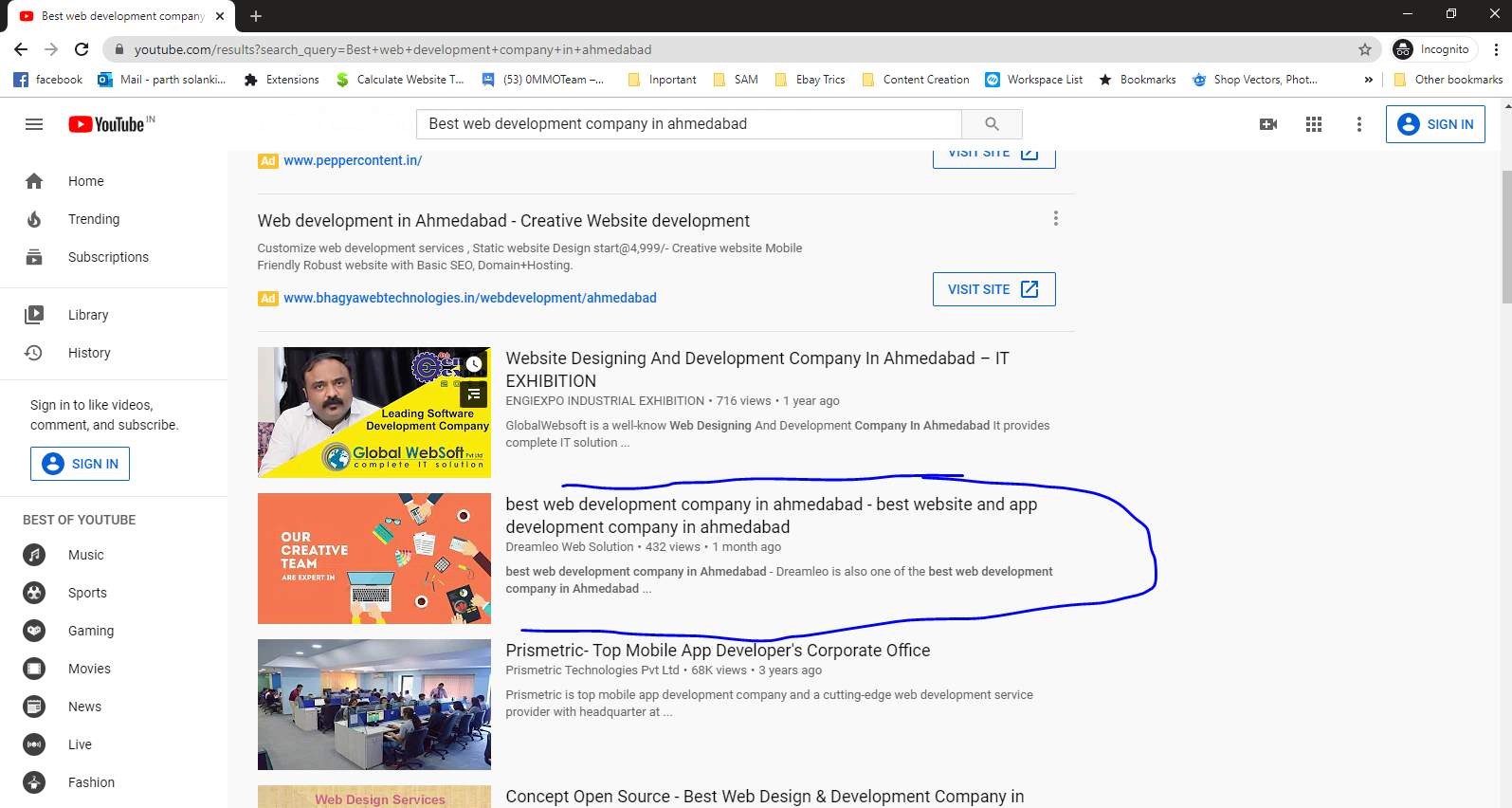The width and height of the screenshot is (1512, 808).
Task: Open Subscriptions in the sidebar
Action: 108,257
